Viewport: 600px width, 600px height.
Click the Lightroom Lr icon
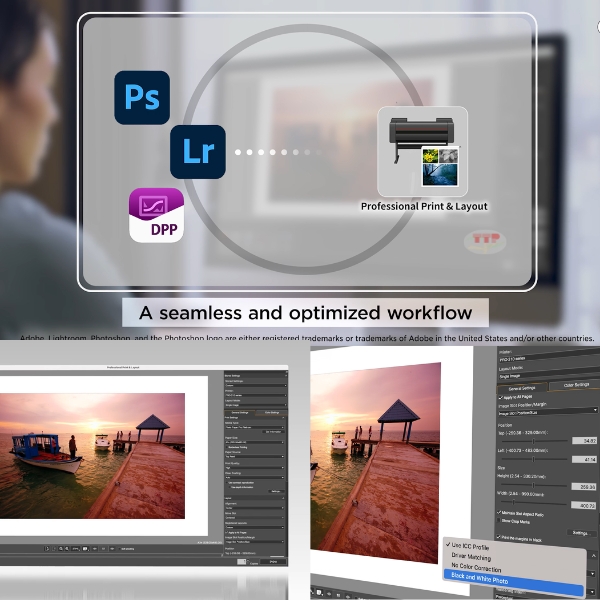tap(197, 152)
